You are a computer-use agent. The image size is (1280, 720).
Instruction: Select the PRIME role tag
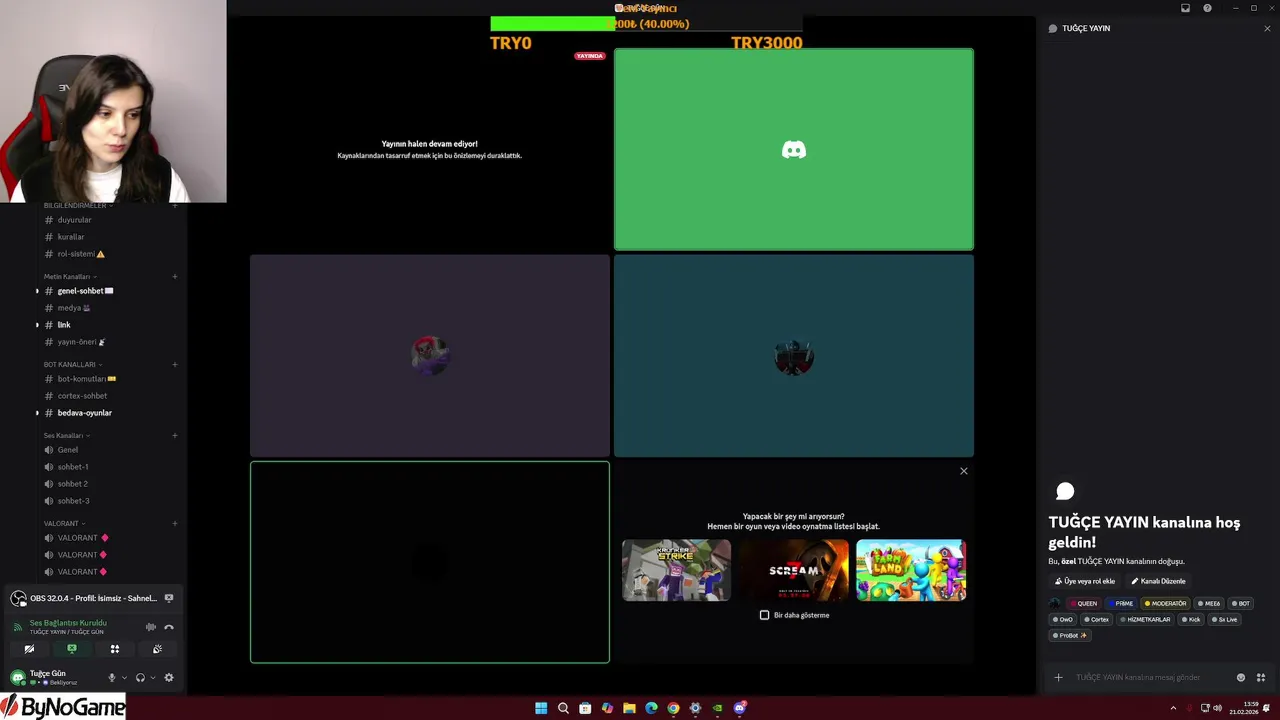[1121, 603]
